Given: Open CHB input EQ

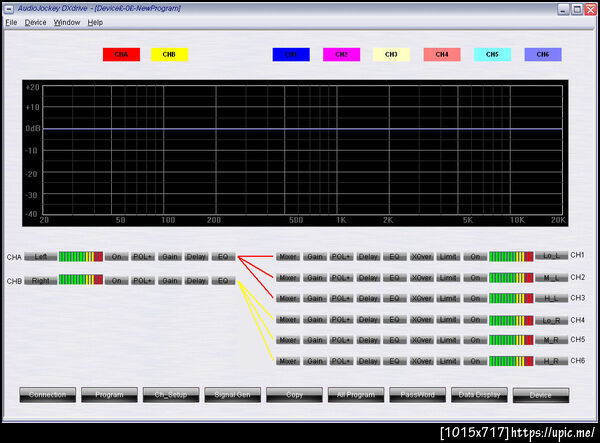Looking at the screenshot, I should [223, 281].
